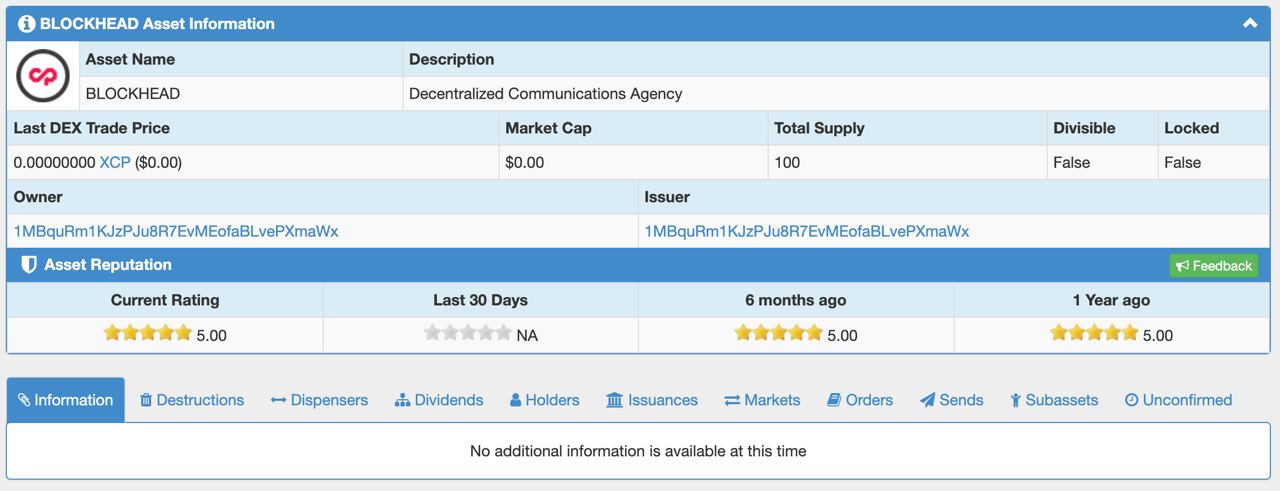Click the grey Last 30 Days stars
The image size is (1280, 491).
[x=467, y=333]
